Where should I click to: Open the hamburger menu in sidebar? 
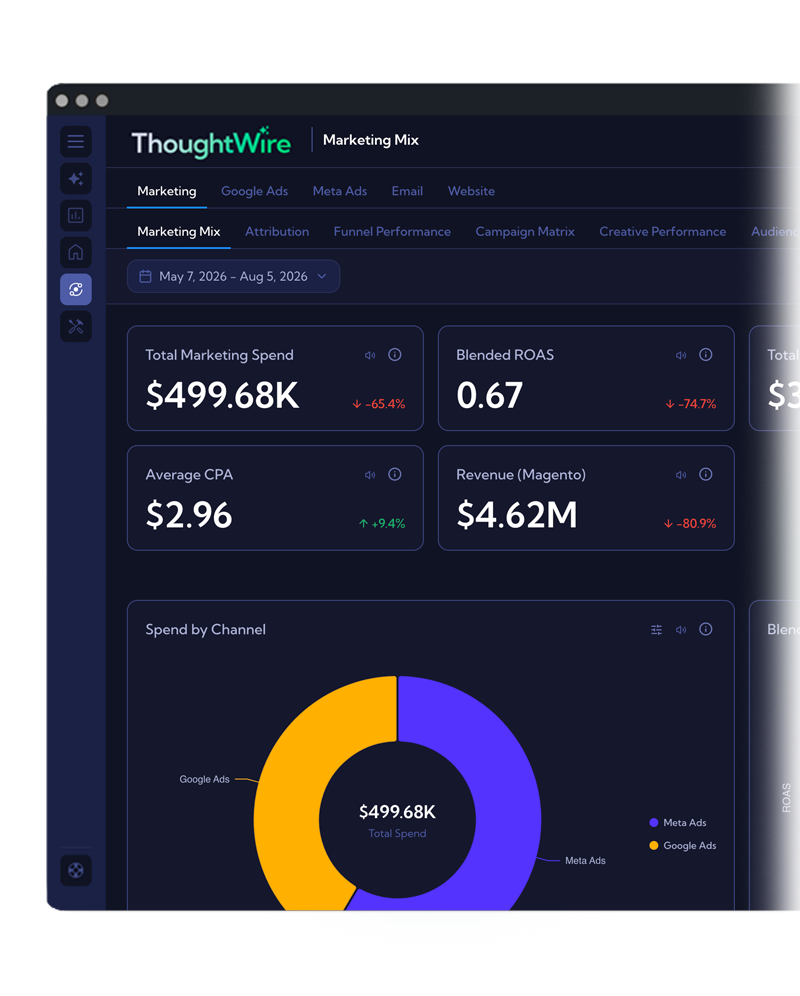pos(76,141)
